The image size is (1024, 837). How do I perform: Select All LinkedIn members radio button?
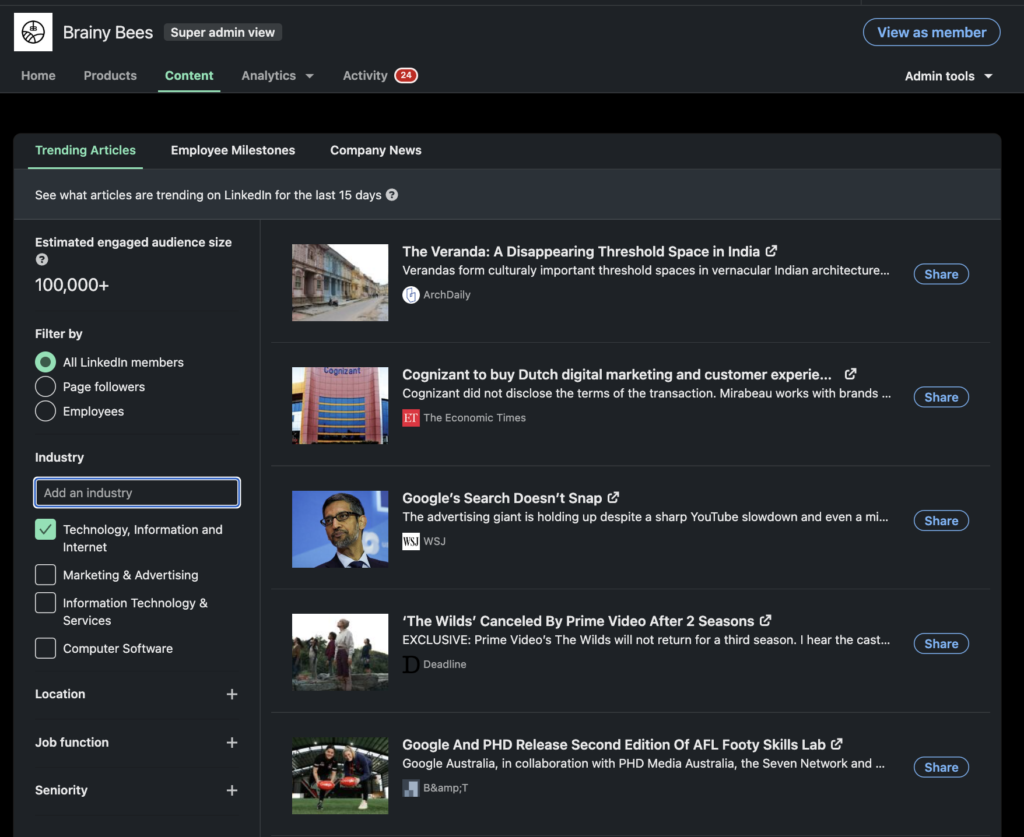click(x=45, y=362)
